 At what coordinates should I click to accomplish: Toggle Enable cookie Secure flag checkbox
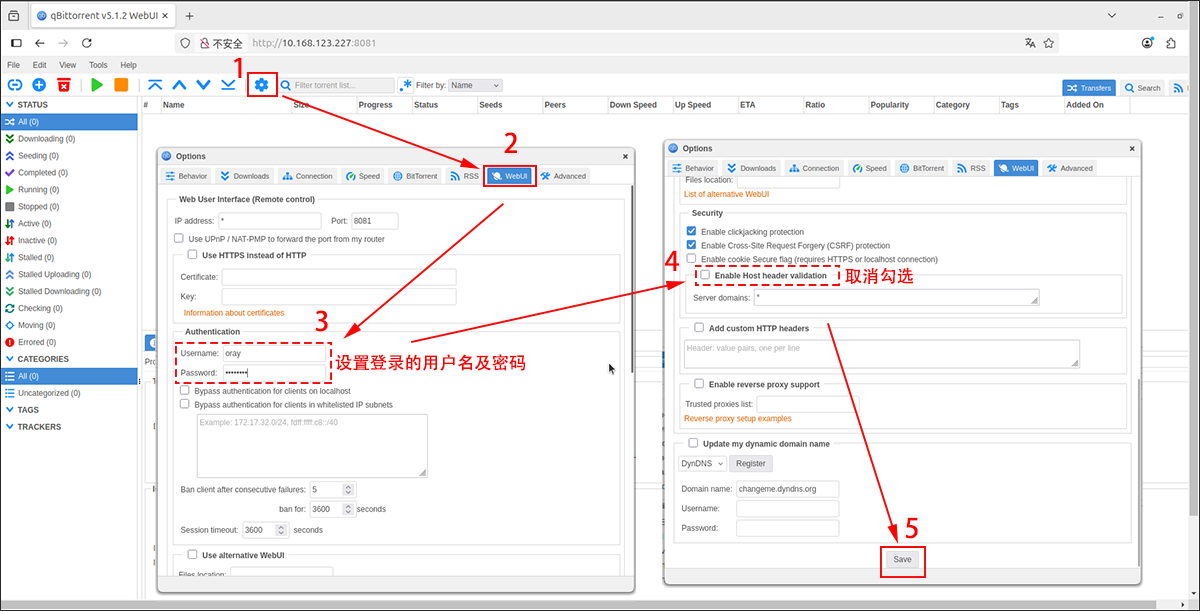point(692,259)
